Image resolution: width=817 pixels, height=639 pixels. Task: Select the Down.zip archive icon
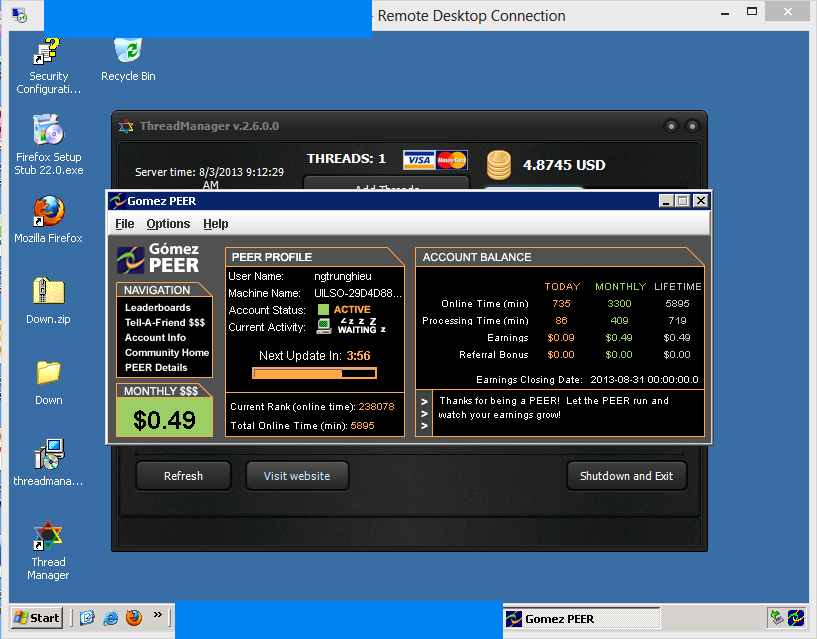48,301
